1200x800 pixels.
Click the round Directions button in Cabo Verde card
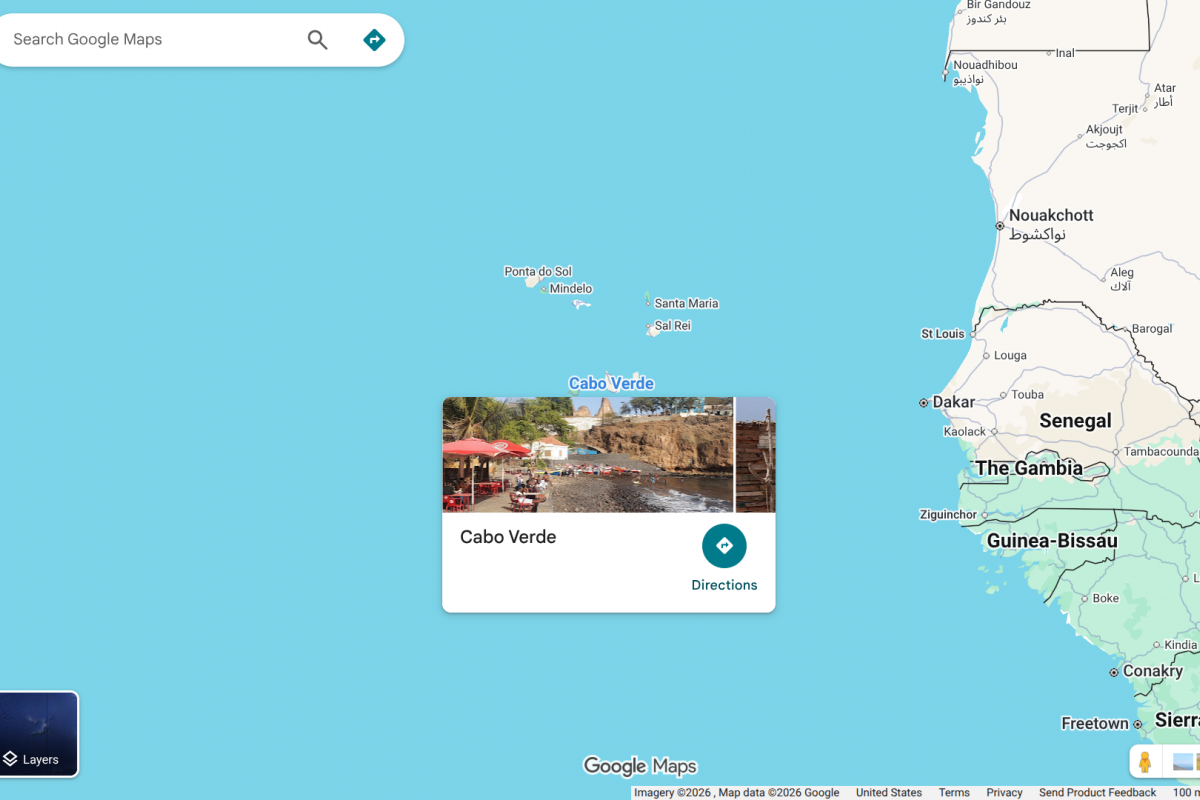724,546
